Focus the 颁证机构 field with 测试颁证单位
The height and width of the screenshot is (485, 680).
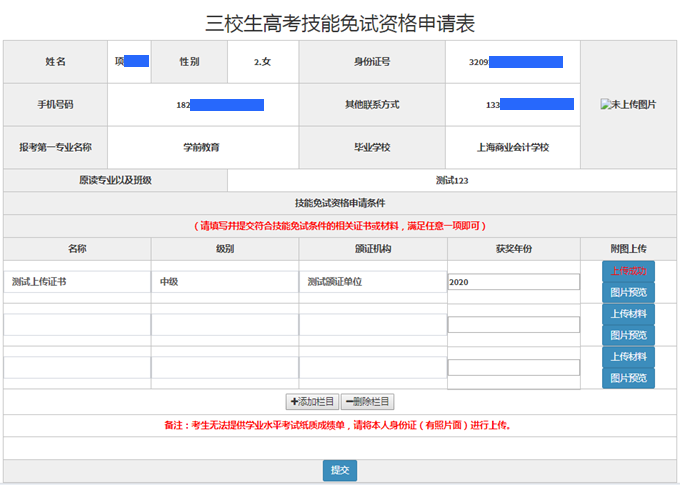372,282
